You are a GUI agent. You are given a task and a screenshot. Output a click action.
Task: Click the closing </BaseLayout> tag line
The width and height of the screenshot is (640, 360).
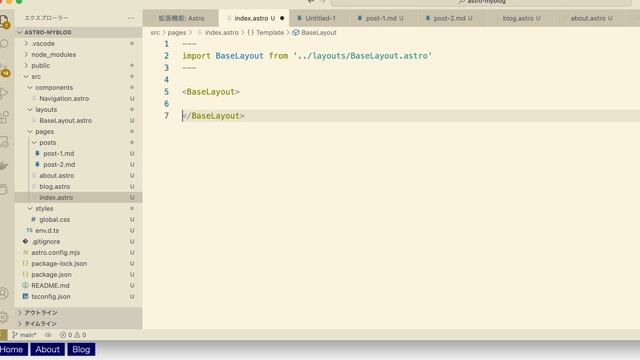(213, 116)
